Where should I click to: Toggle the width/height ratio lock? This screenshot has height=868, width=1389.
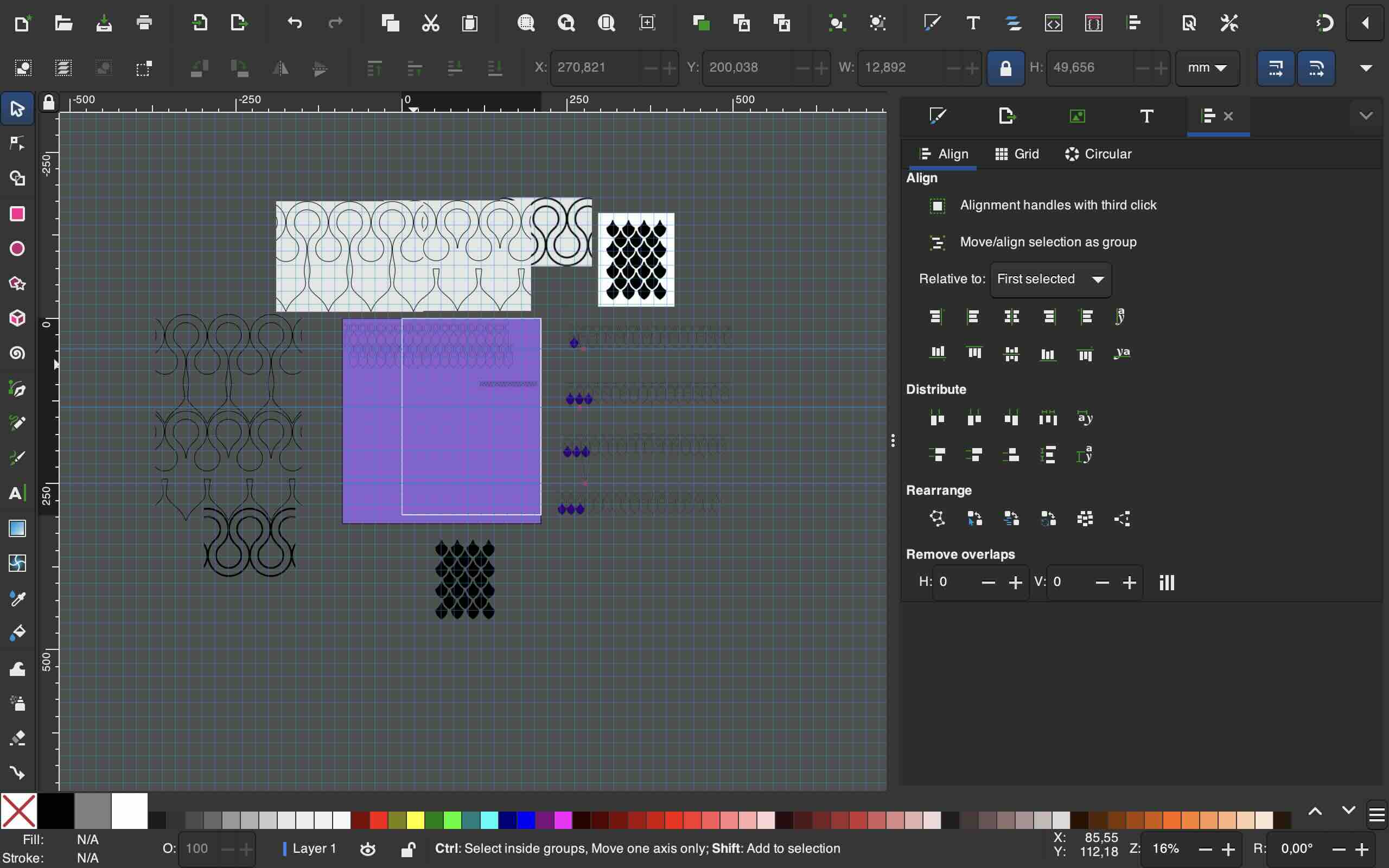pyautogui.click(x=1005, y=68)
